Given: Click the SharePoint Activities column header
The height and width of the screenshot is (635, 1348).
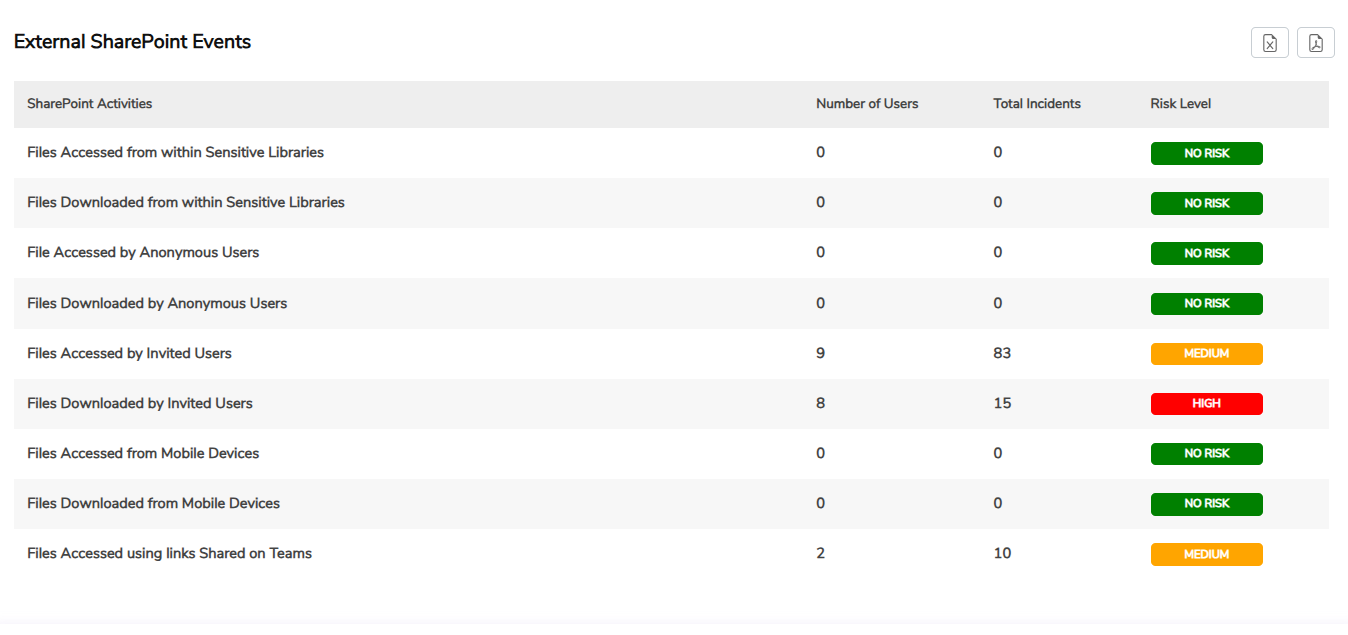Looking at the screenshot, I should pyautogui.click(x=90, y=104).
